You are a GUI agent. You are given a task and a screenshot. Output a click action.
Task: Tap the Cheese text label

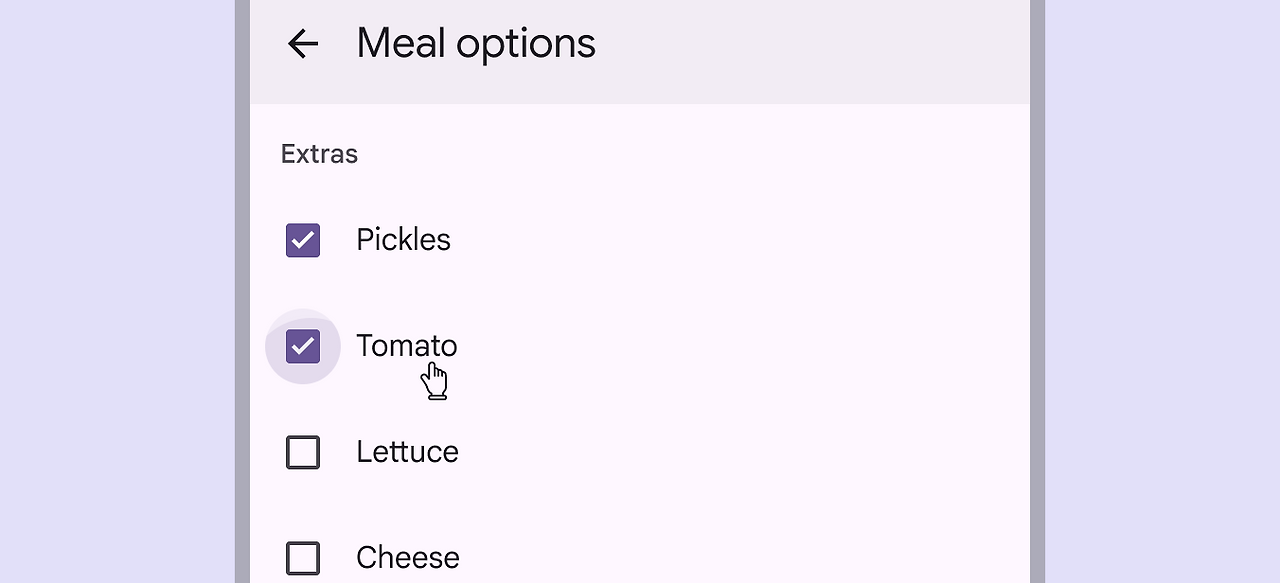[x=408, y=558]
